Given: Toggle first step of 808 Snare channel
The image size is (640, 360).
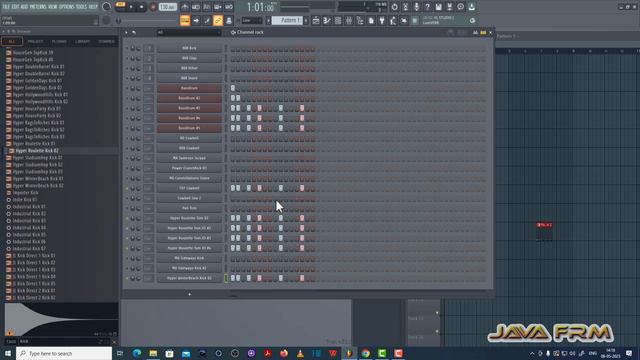Looking at the screenshot, I should (233, 78).
